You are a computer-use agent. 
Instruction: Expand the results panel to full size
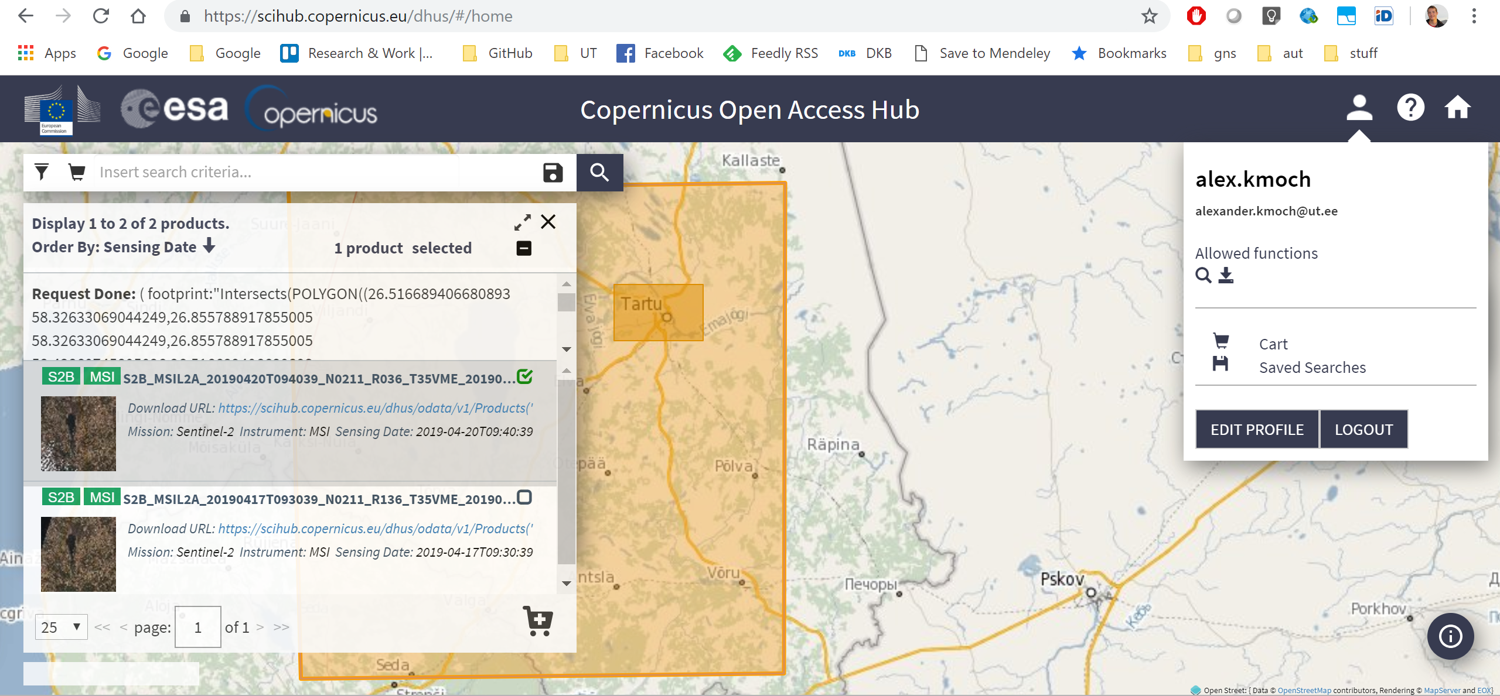[x=523, y=222]
